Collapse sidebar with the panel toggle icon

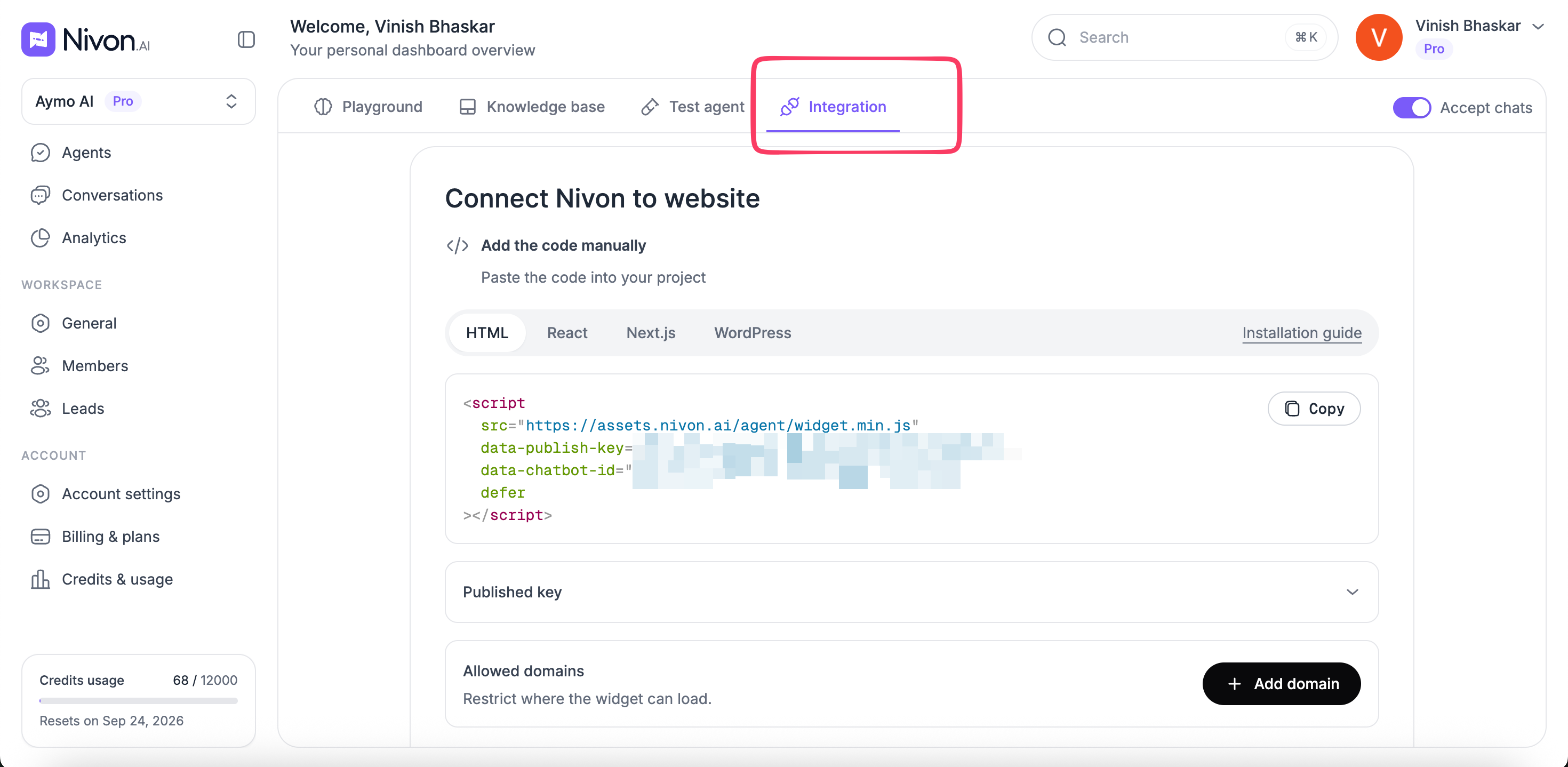tap(246, 39)
